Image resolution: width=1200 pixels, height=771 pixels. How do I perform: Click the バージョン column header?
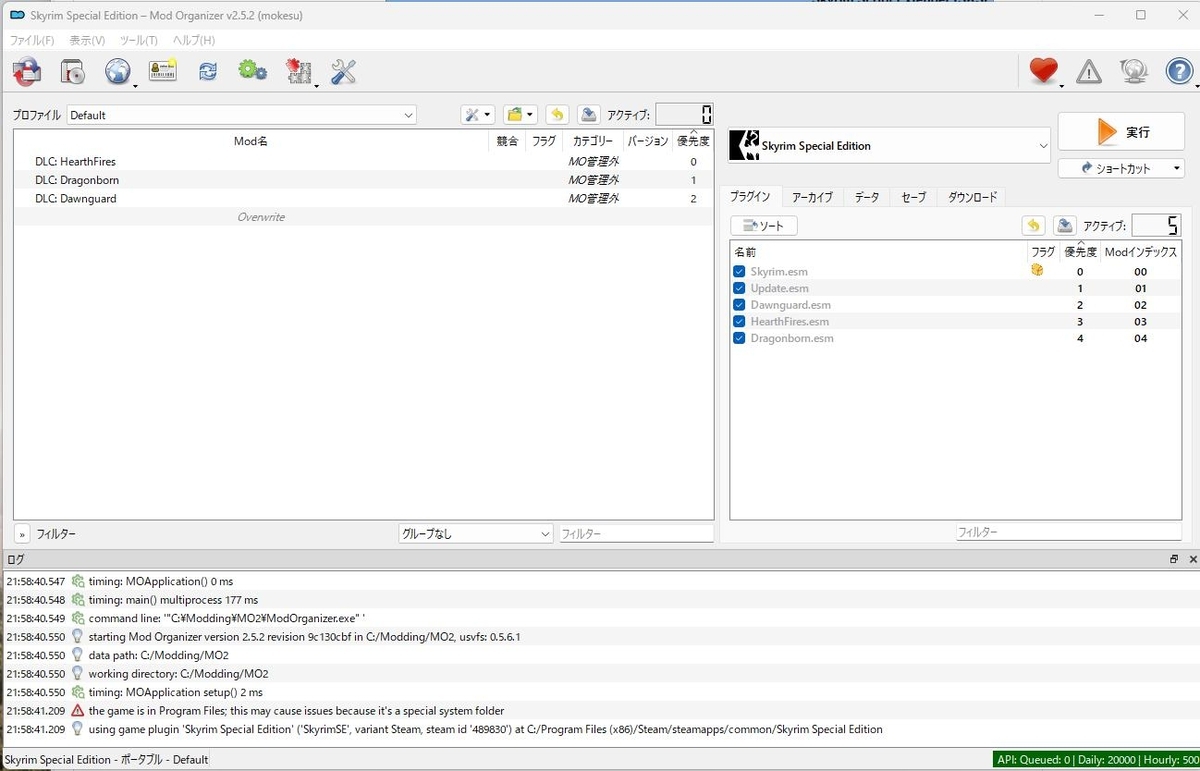pos(648,141)
